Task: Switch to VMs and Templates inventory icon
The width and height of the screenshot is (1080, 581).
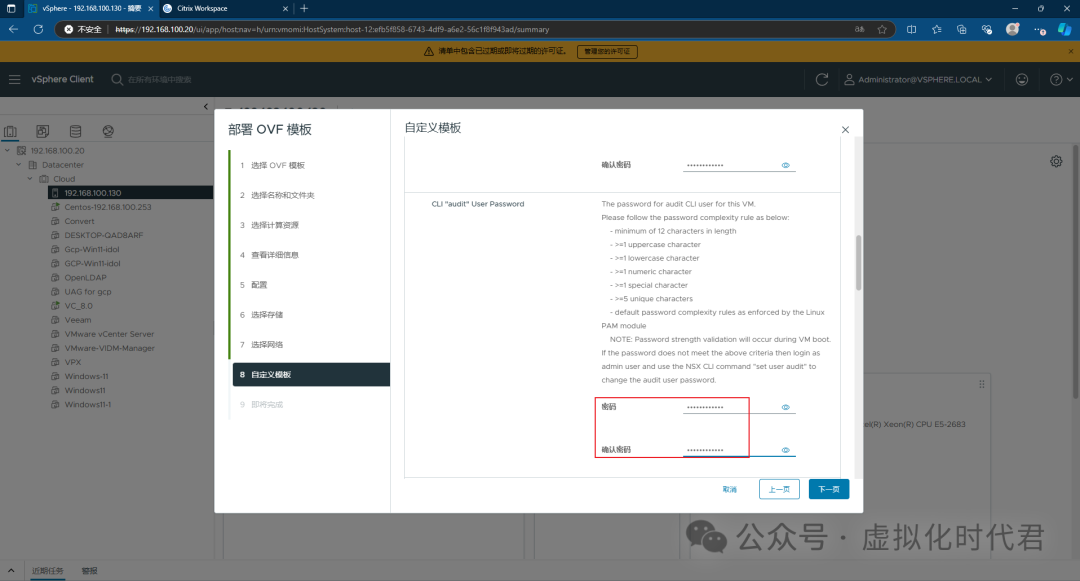Action: pyautogui.click(x=43, y=131)
